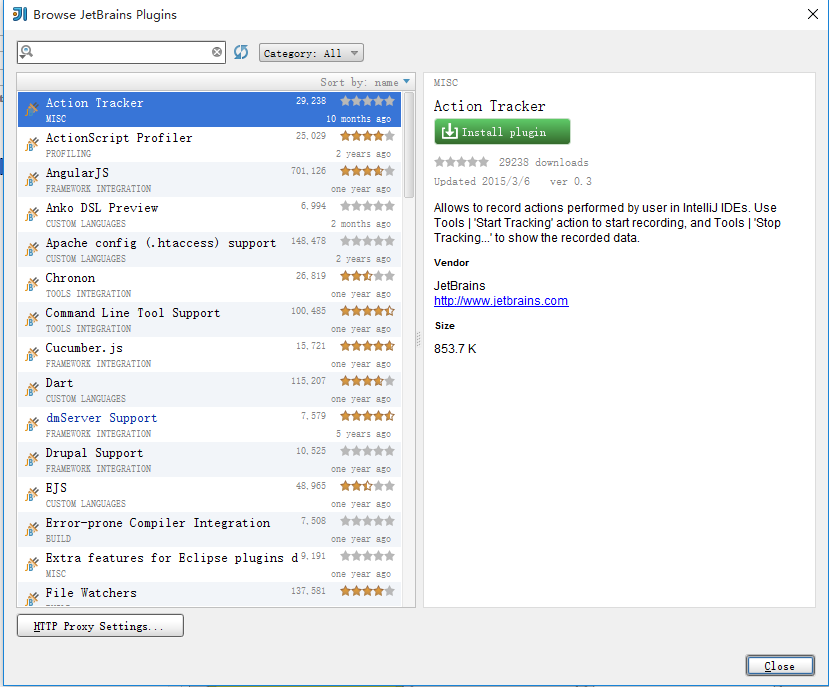Click the plugin icon beside Chronon
Image resolution: width=829 pixels, height=687 pixels.
pos(32,285)
